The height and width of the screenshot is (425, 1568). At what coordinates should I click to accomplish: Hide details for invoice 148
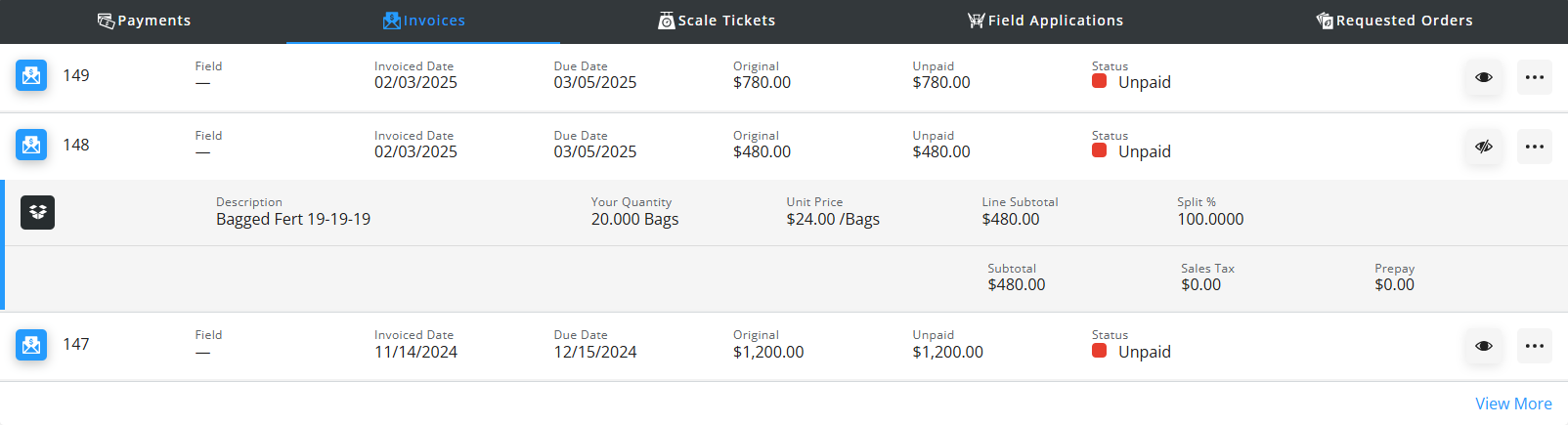coord(1483,147)
